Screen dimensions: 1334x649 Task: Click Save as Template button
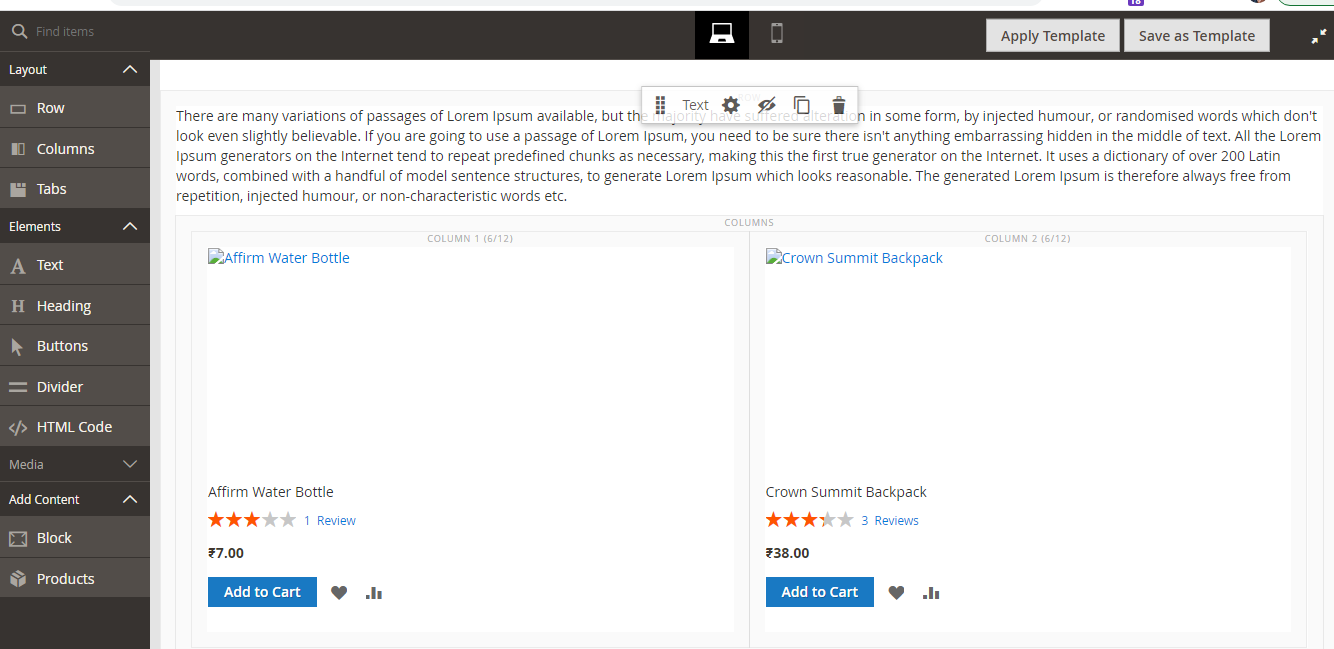click(x=1196, y=36)
